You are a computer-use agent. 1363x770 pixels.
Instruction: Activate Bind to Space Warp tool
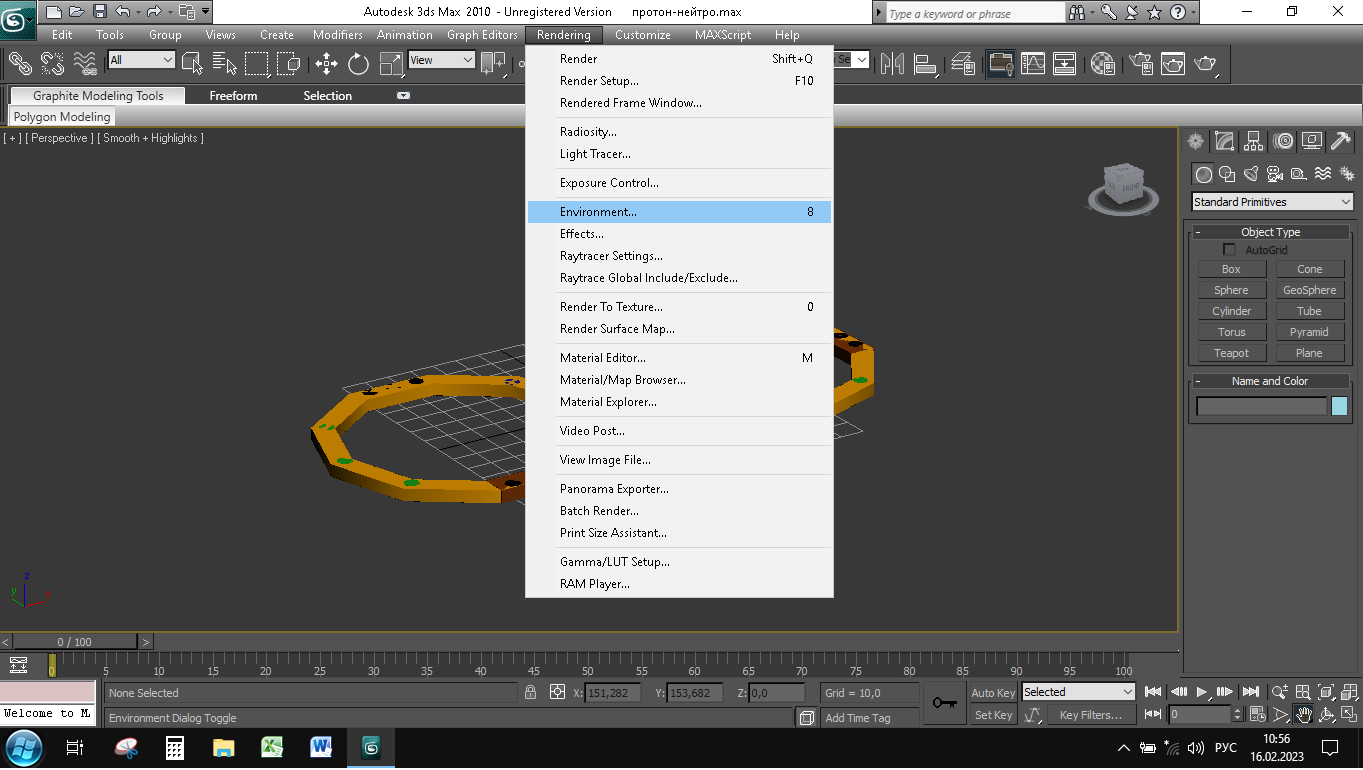(85, 63)
